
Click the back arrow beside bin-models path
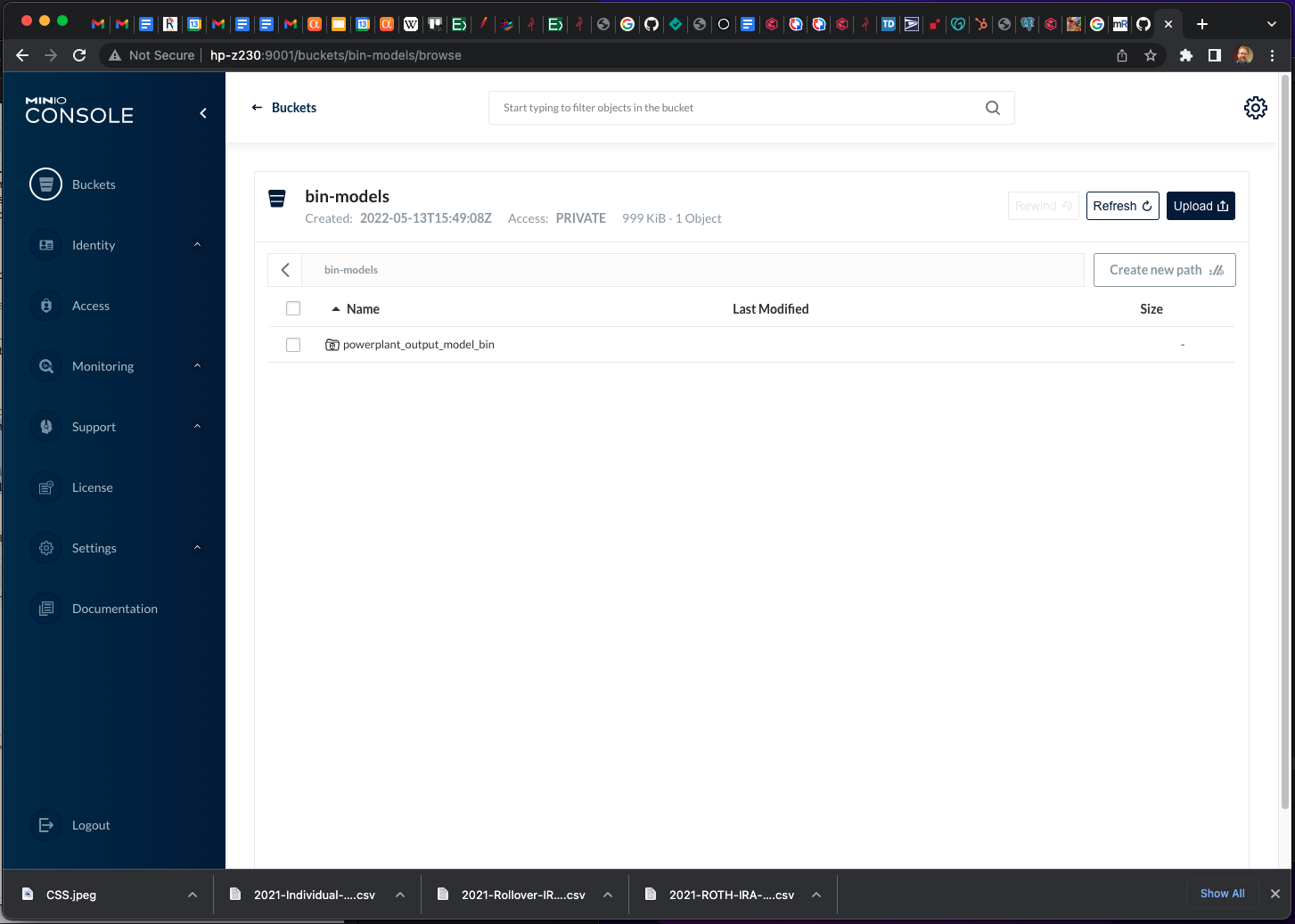coord(285,270)
